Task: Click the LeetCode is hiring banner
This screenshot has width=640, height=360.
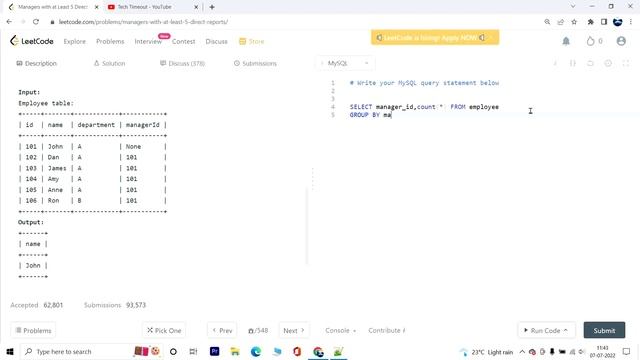Action: pyautogui.click(x=435, y=38)
